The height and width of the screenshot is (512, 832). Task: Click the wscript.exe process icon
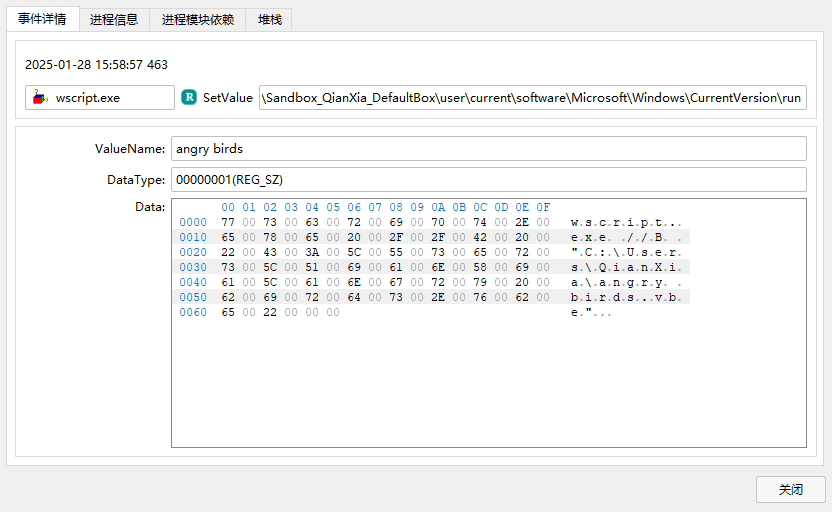40,98
